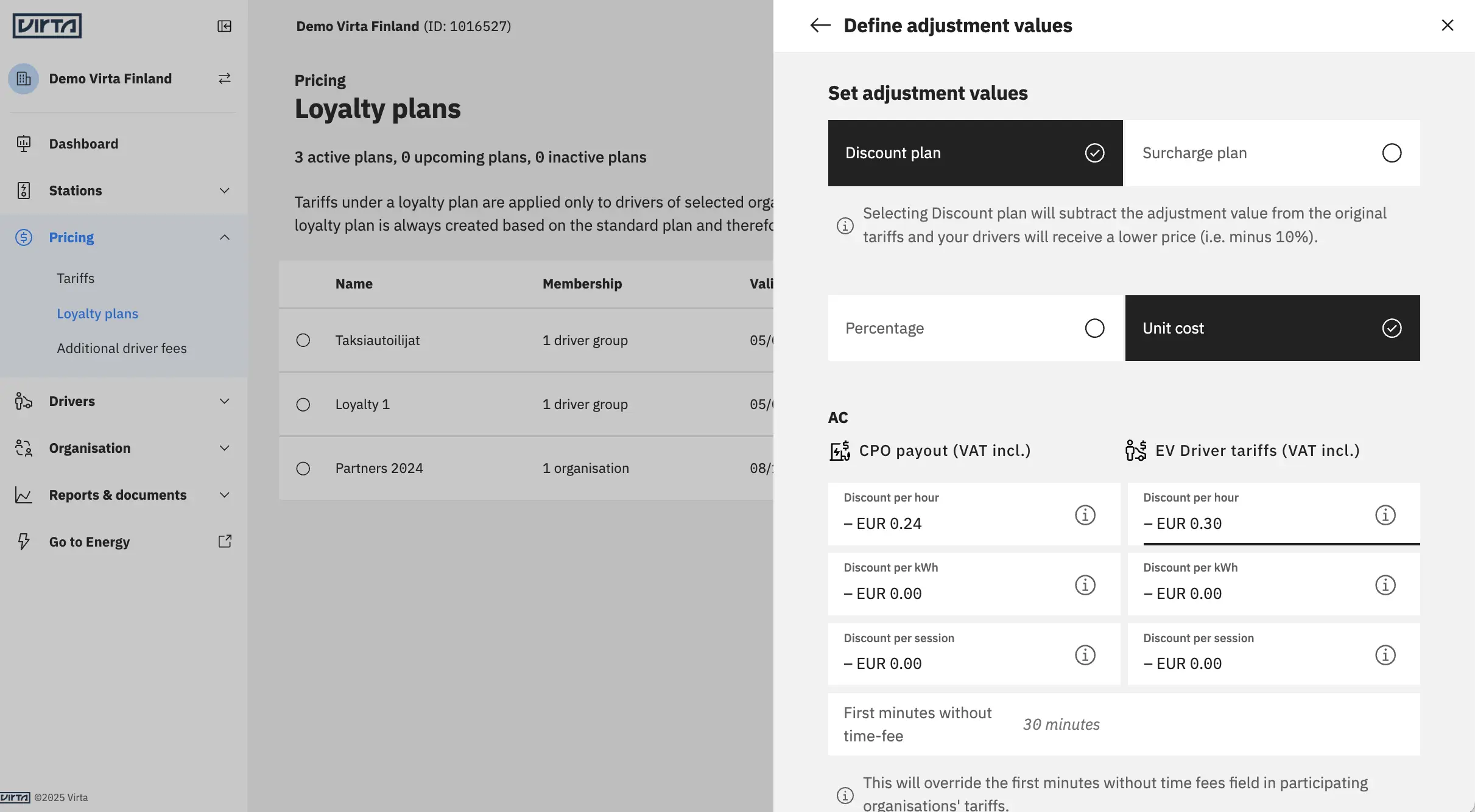Switch organisation using the swap arrows icon
The width and height of the screenshot is (1475, 812).
point(224,79)
